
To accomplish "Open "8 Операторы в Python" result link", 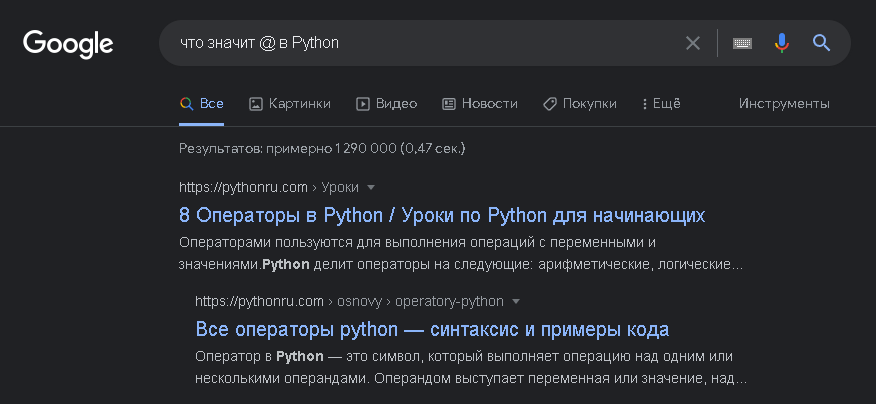I will pos(442,215).
